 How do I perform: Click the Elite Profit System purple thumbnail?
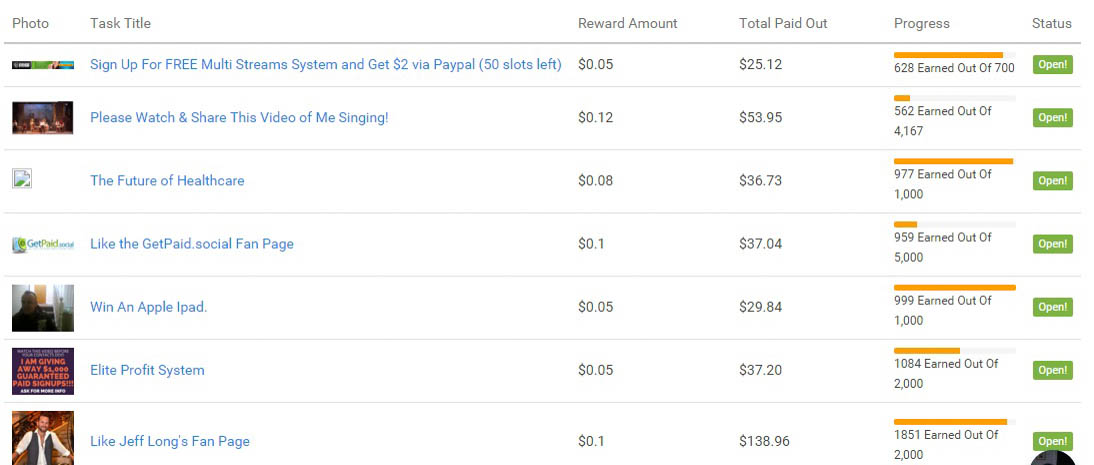tap(43, 371)
